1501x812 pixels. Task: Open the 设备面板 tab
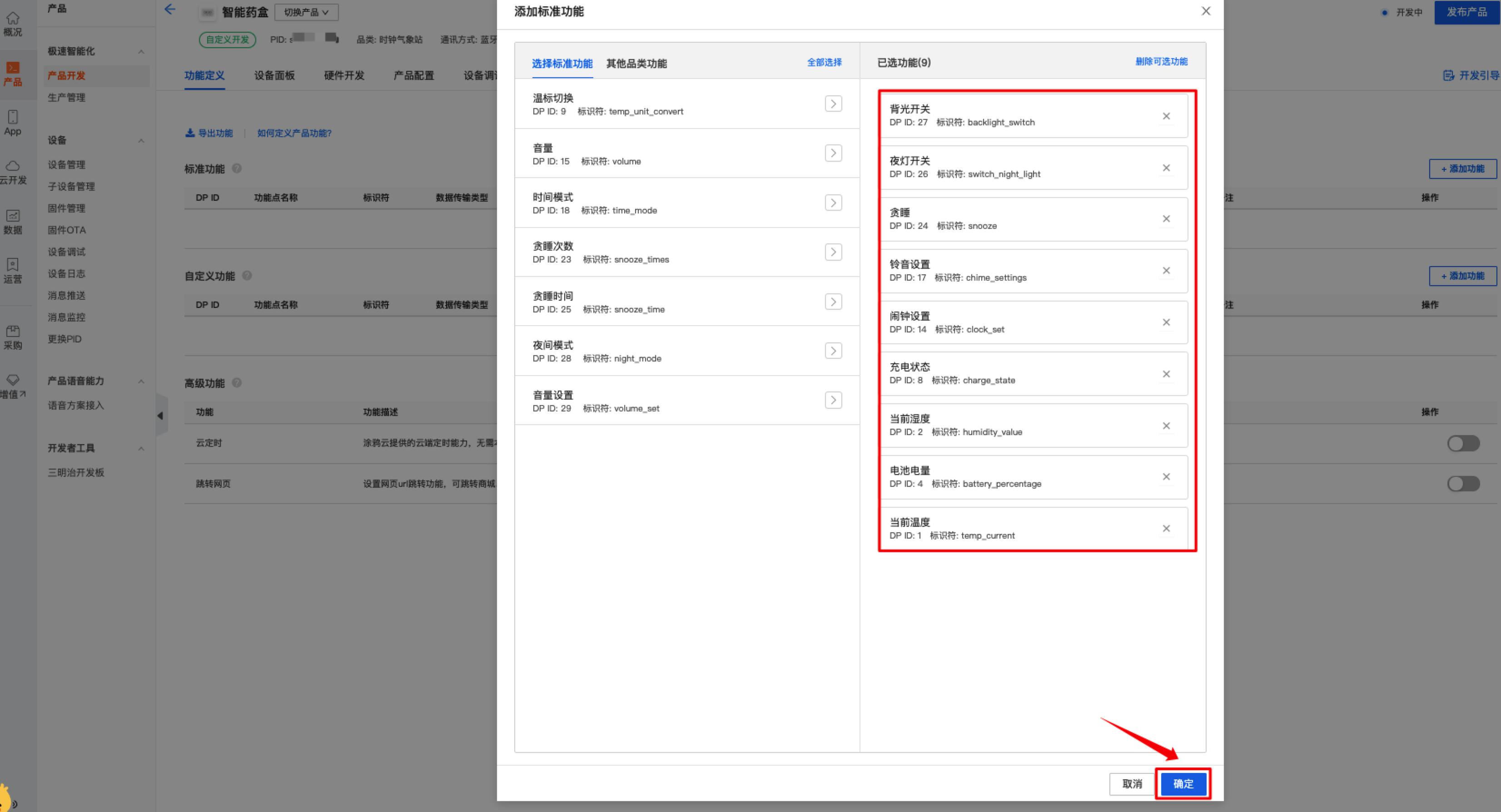[x=274, y=76]
